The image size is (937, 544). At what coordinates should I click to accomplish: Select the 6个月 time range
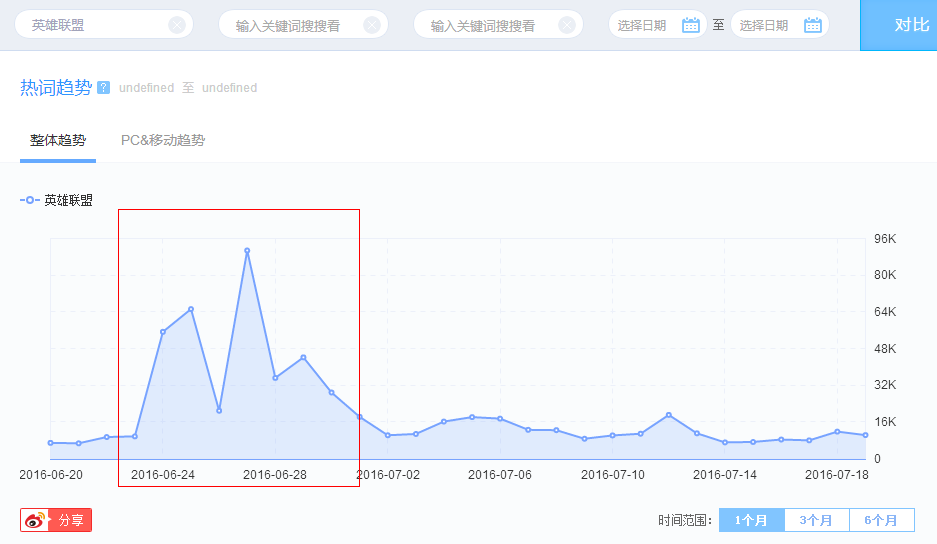coord(881,520)
